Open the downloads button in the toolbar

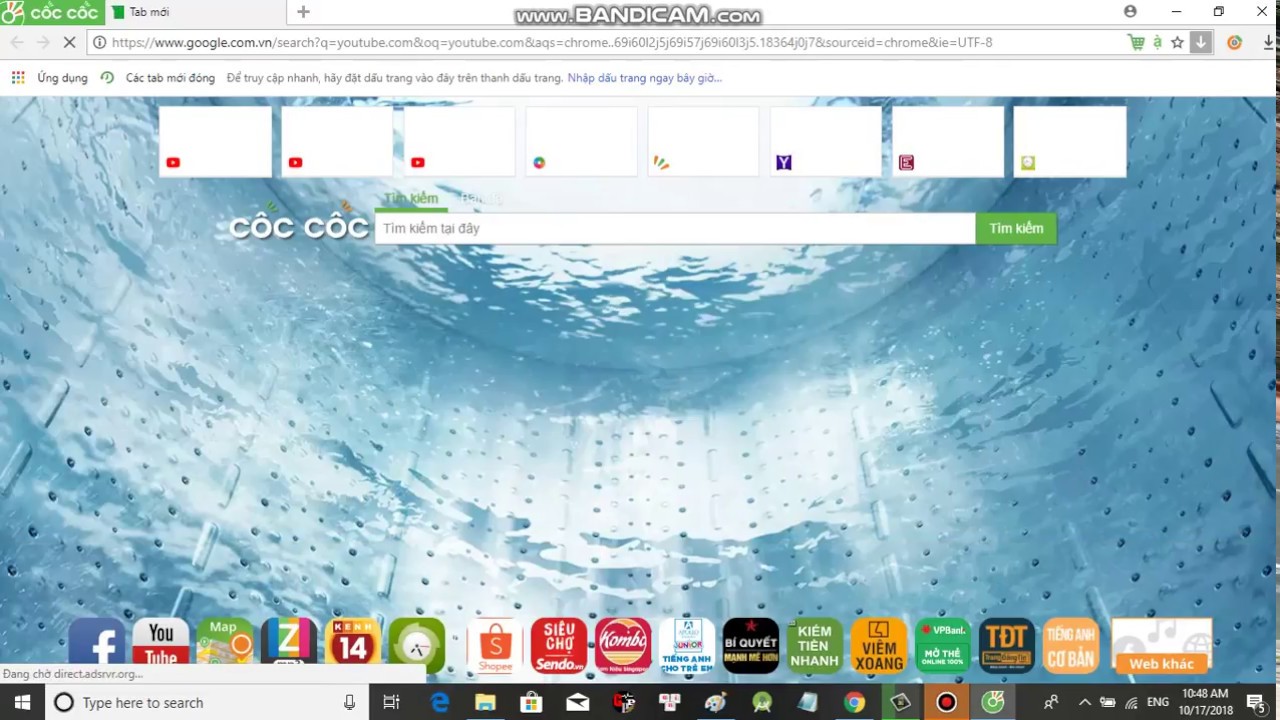pos(1201,42)
